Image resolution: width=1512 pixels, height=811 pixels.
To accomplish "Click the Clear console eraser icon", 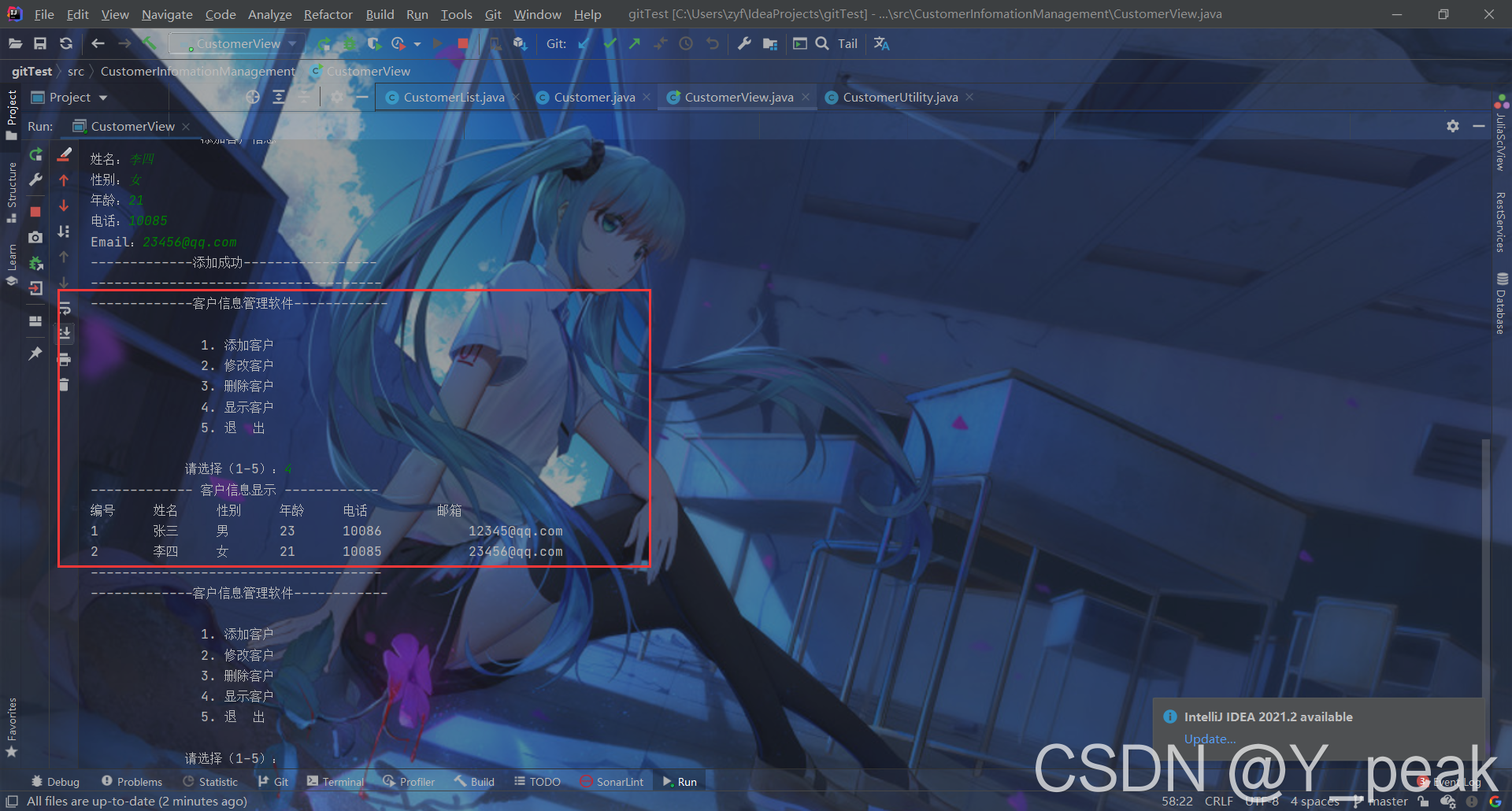I will 65,154.
